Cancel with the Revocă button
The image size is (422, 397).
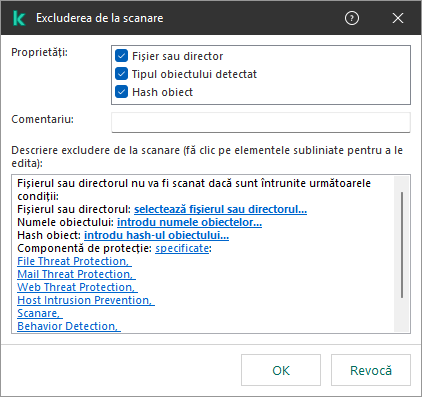pyautogui.click(x=371, y=370)
